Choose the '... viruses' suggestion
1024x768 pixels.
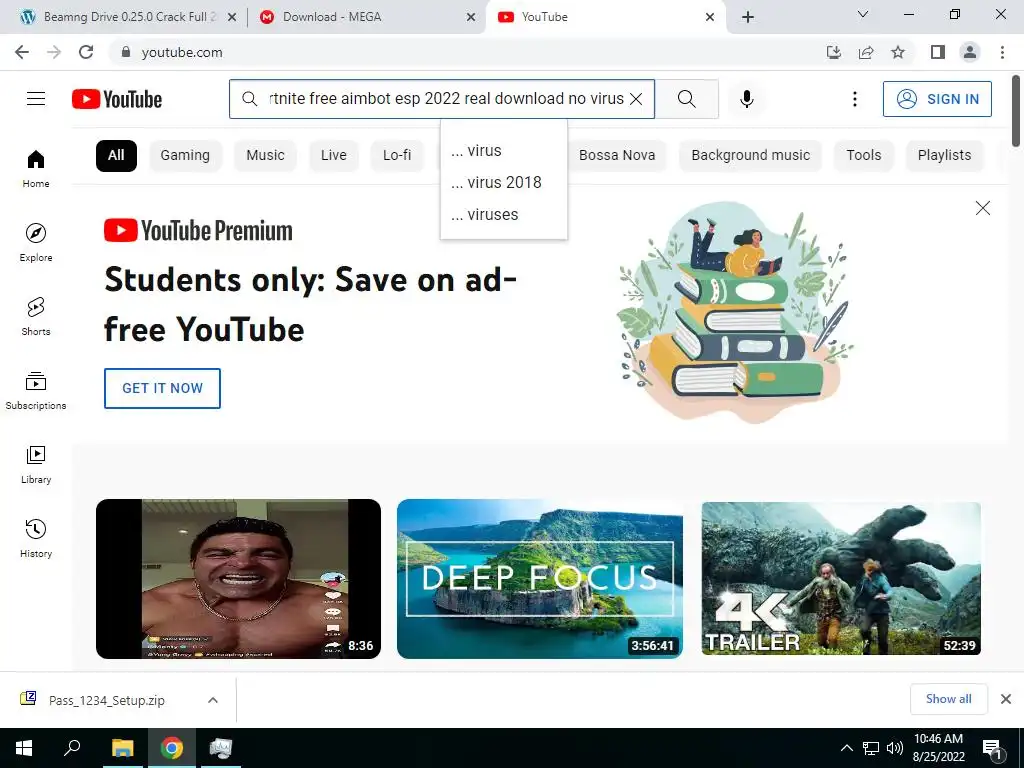pos(504,215)
